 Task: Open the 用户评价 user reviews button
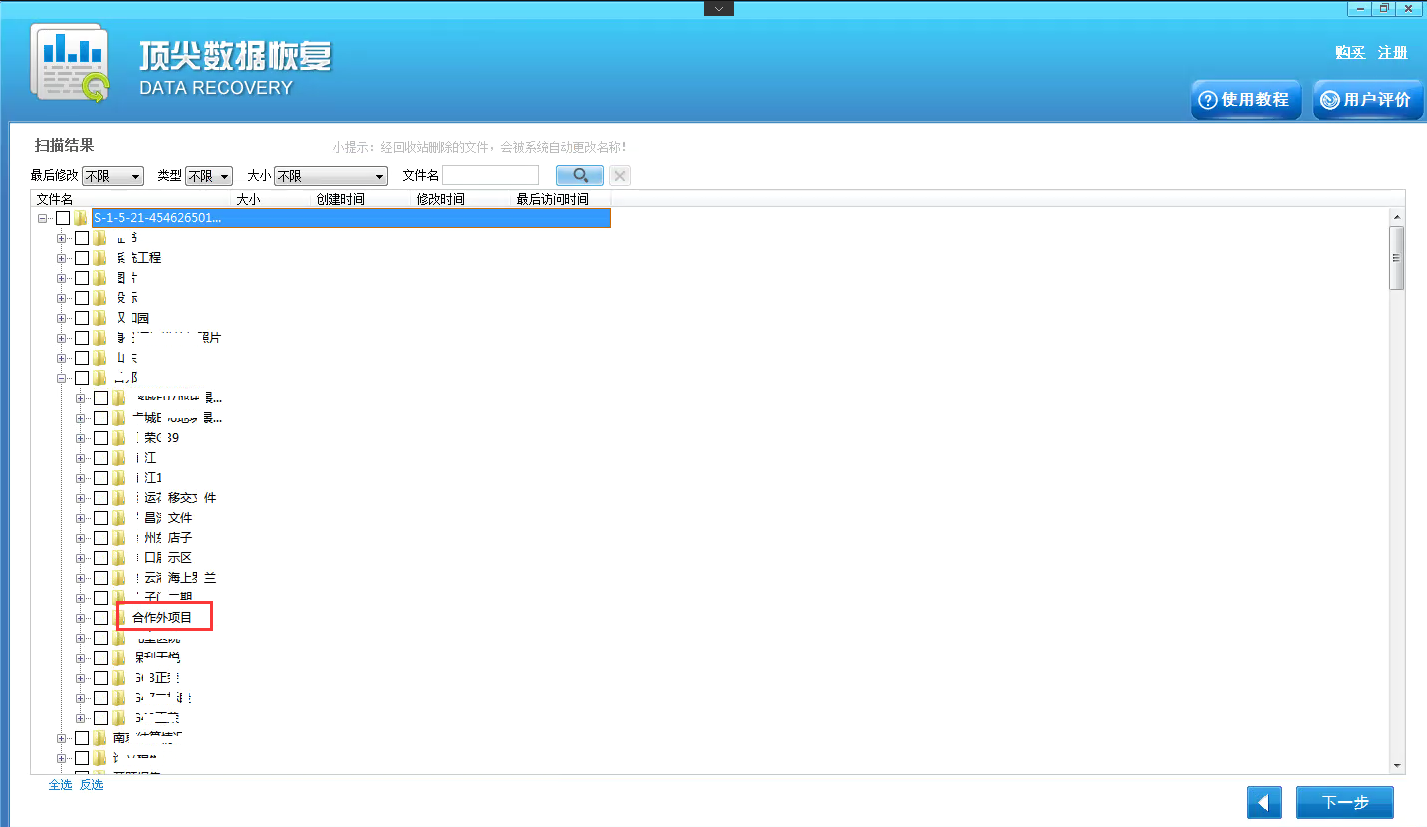pos(1366,100)
